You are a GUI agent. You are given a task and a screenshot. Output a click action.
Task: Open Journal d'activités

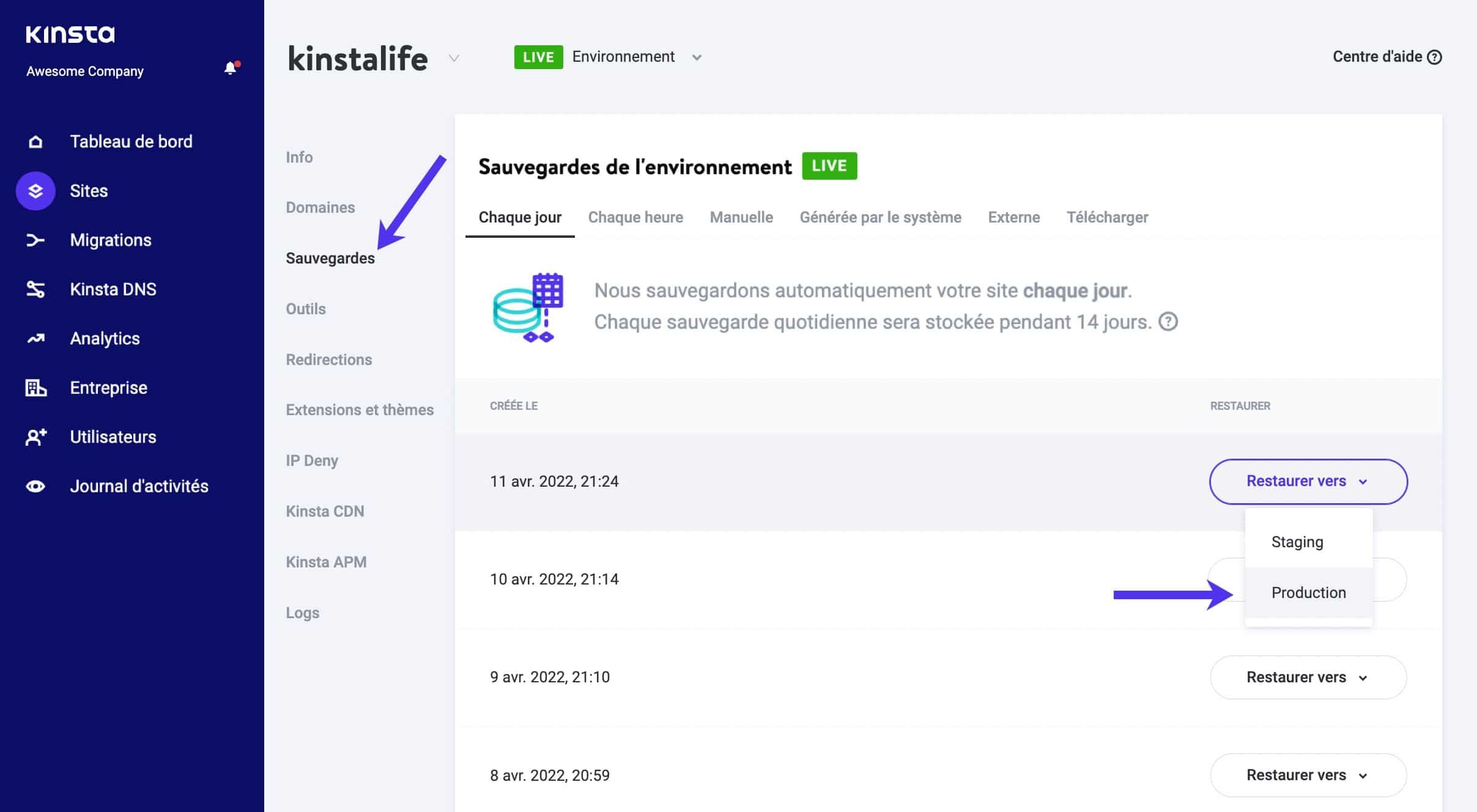pos(139,486)
